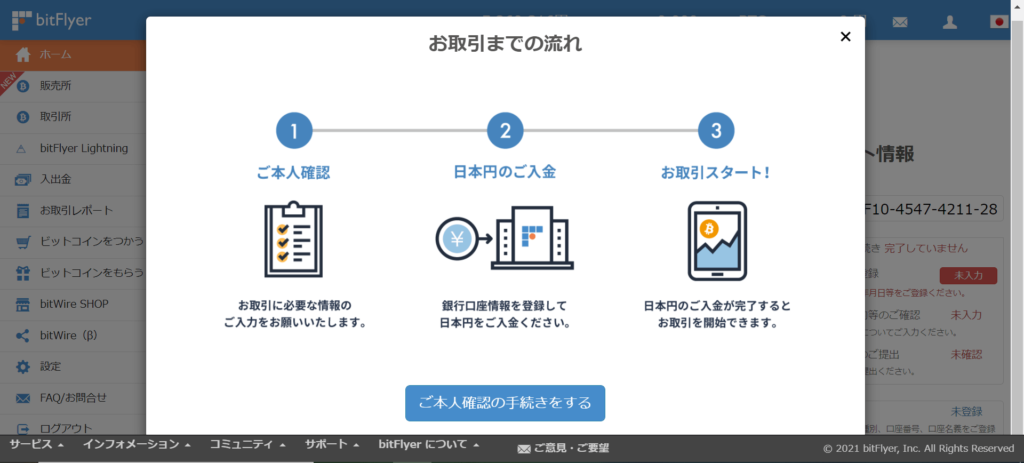Image resolution: width=1024 pixels, height=463 pixels.
Task: Click the 日本円のご入金 step heading
Action: tap(505, 172)
